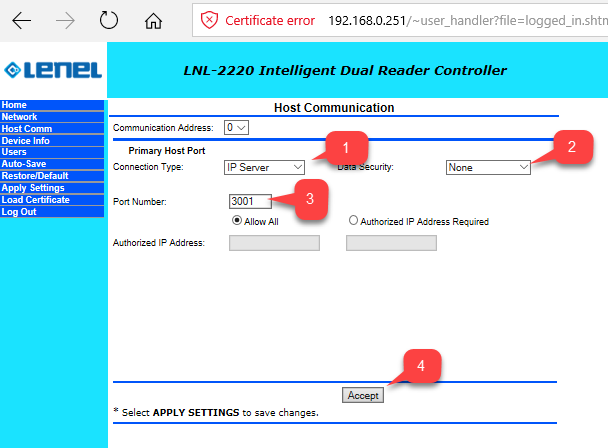Open the Home menu item
608x448 pixels.
[x=52, y=105]
